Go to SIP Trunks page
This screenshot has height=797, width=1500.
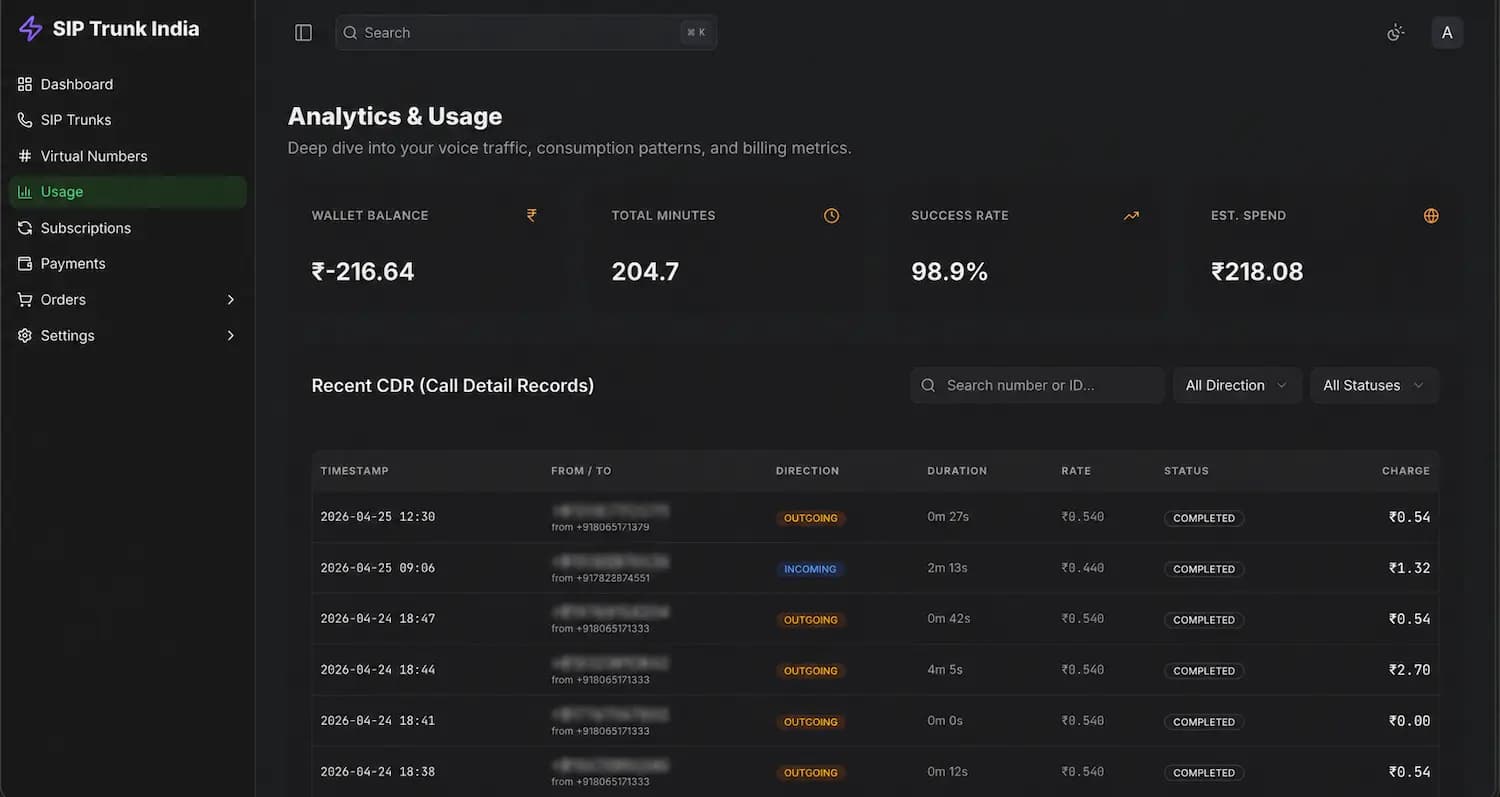point(128,120)
